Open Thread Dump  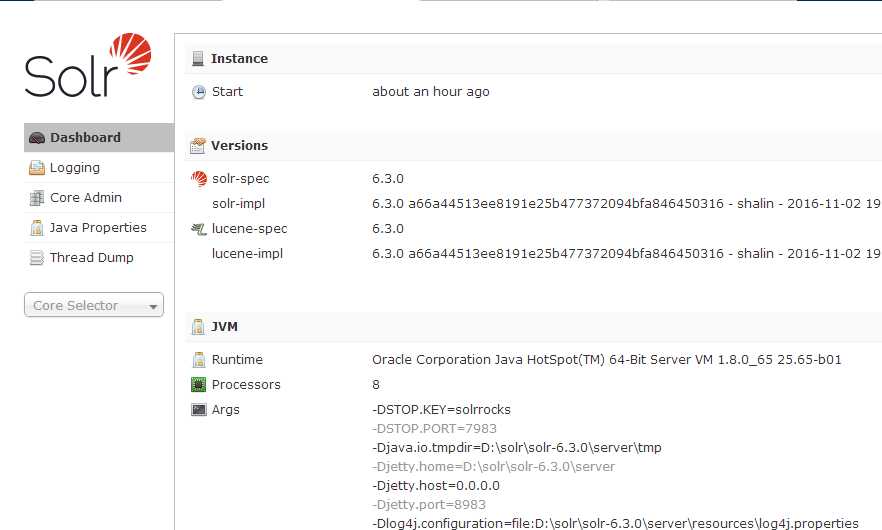pyautogui.click(x=99, y=258)
